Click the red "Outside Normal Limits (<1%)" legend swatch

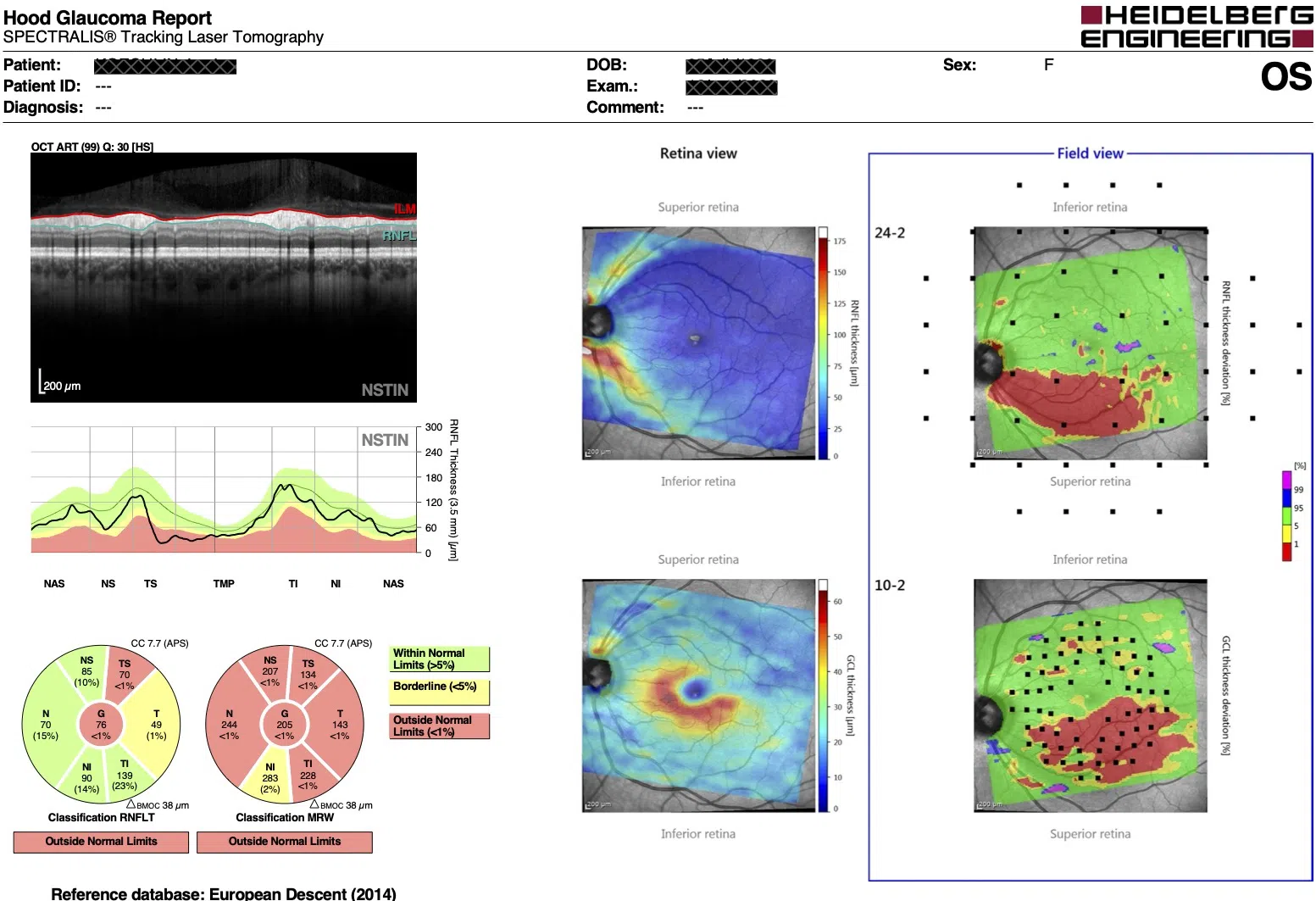(x=440, y=726)
